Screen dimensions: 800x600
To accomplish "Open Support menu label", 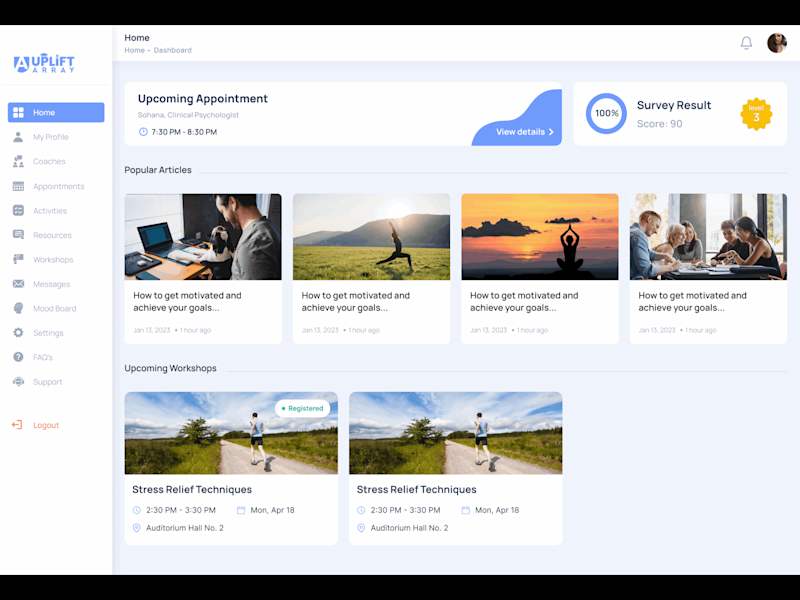I will pos(47,382).
